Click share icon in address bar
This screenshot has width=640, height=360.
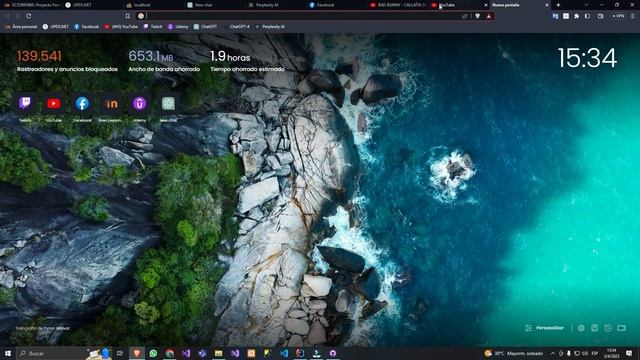pos(464,16)
